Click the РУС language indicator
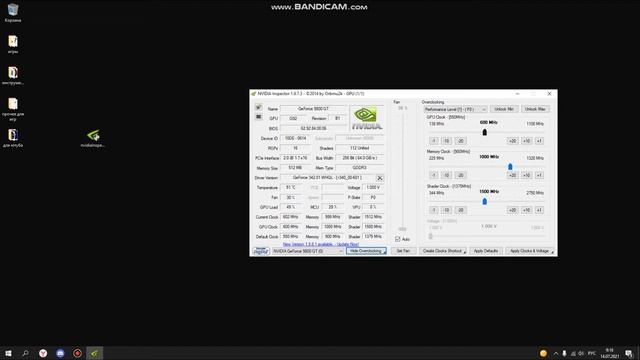This screenshot has height=360, width=640. tap(592, 353)
